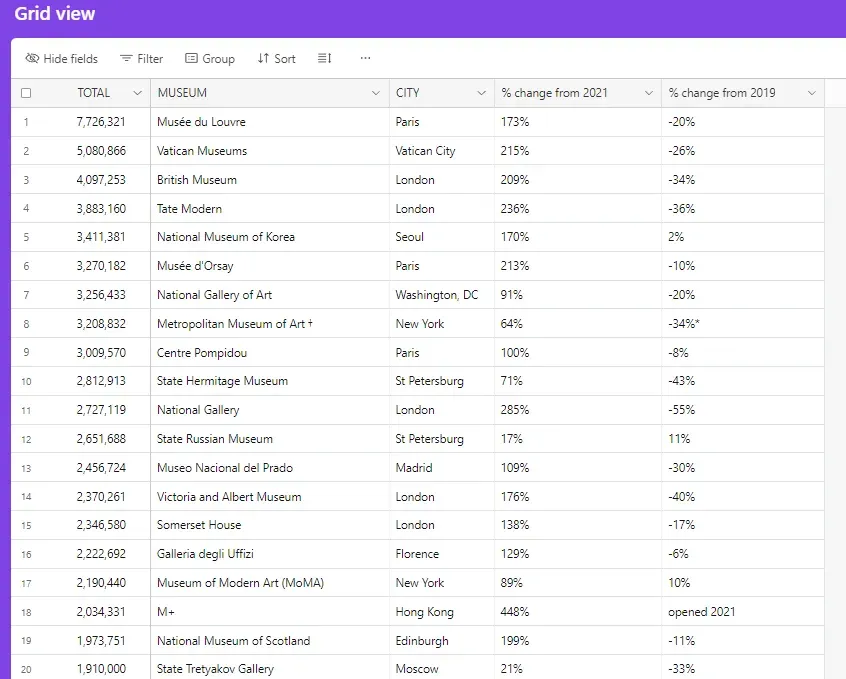The width and height of the screenshot is (846, 679).
Task: Open the three-dots more options menu
Action: tap(365, 58)
